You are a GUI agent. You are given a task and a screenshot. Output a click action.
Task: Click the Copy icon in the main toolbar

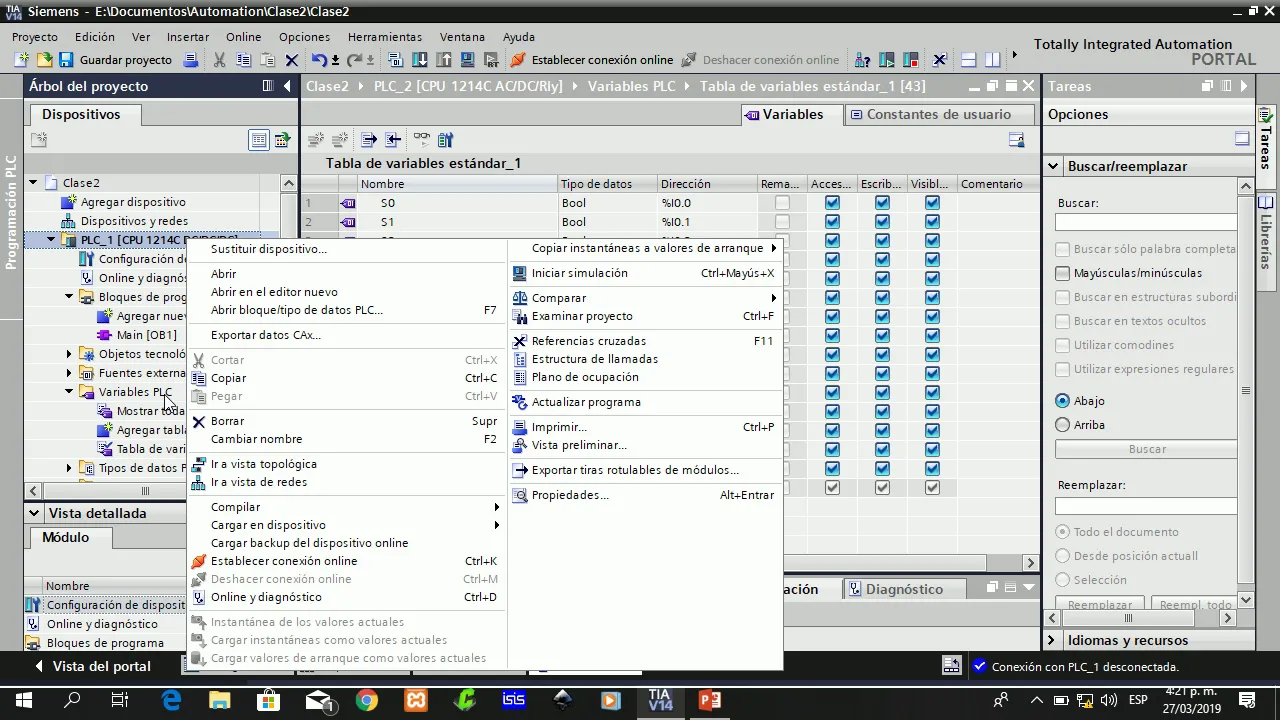click(x=243, y=60)
